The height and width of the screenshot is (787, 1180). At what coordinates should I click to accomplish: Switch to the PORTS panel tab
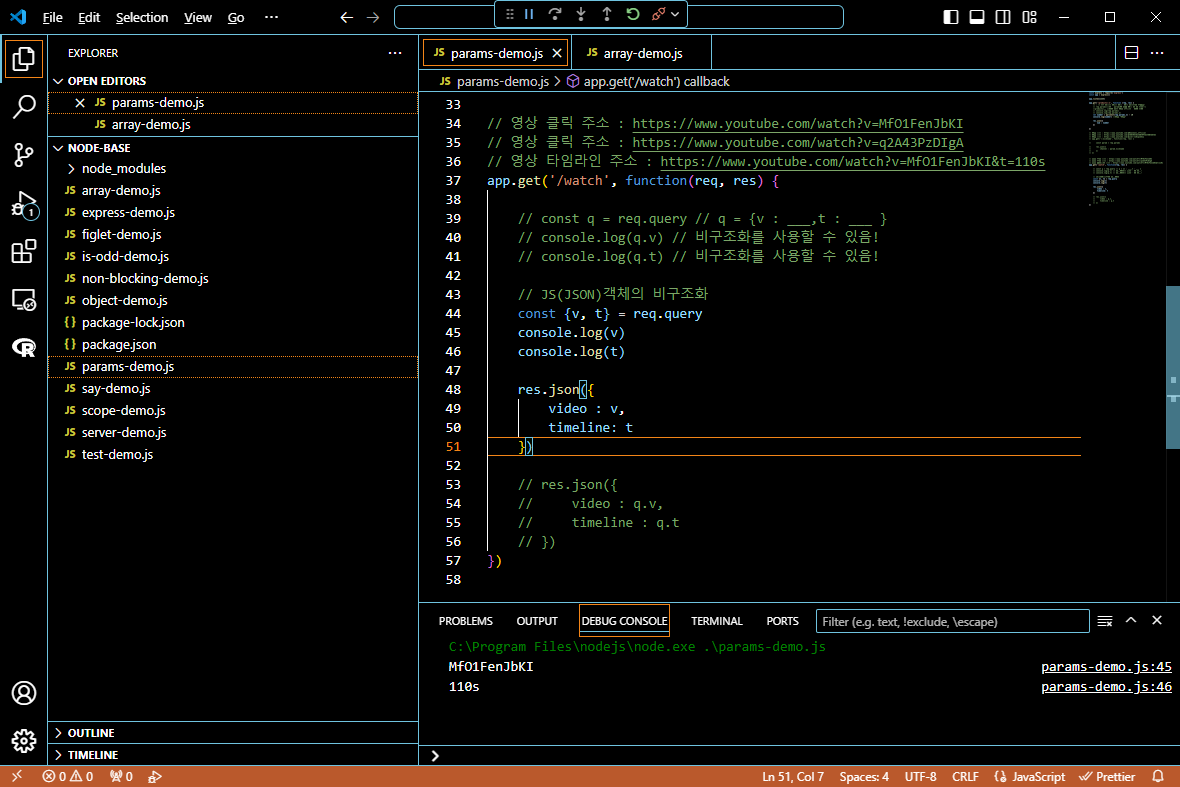coord(783,621)
